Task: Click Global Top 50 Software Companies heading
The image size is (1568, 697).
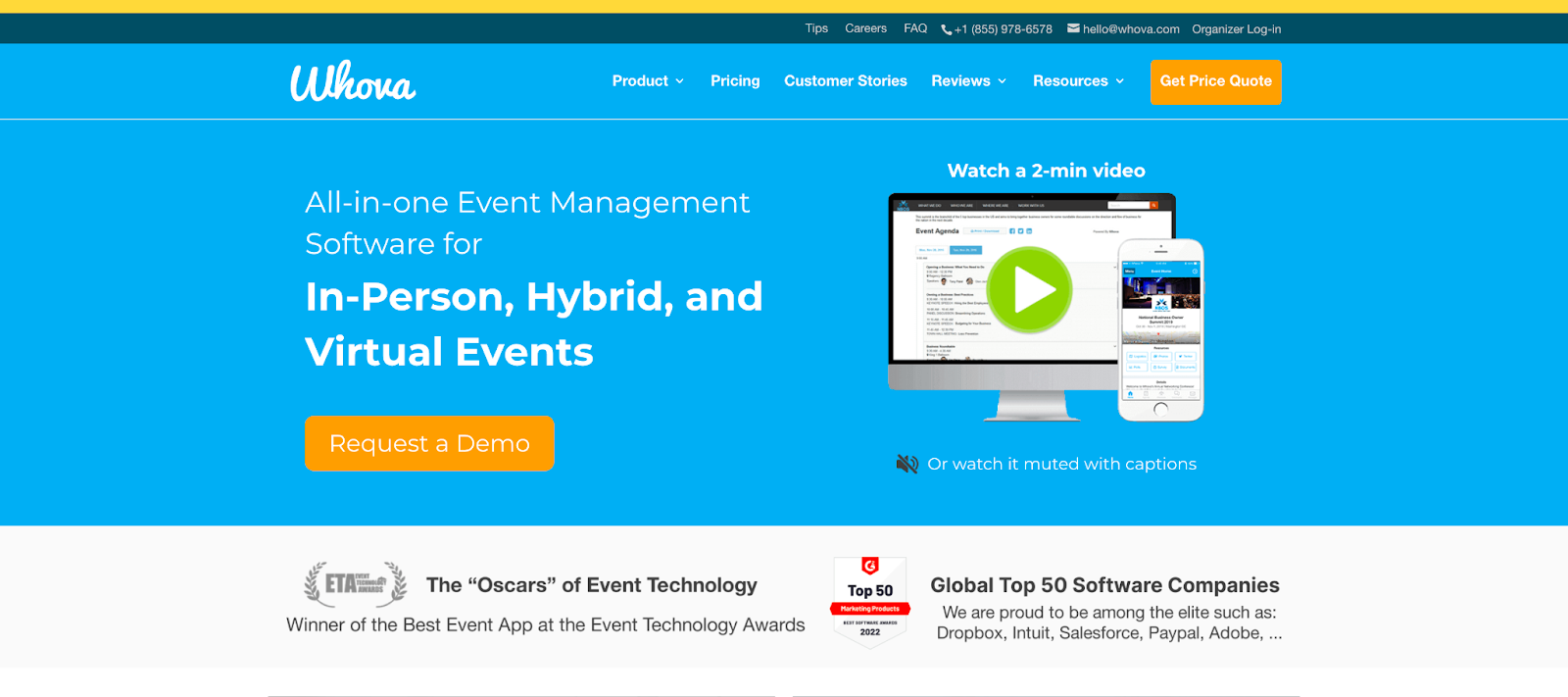Action: click(x=1104, y=585)
